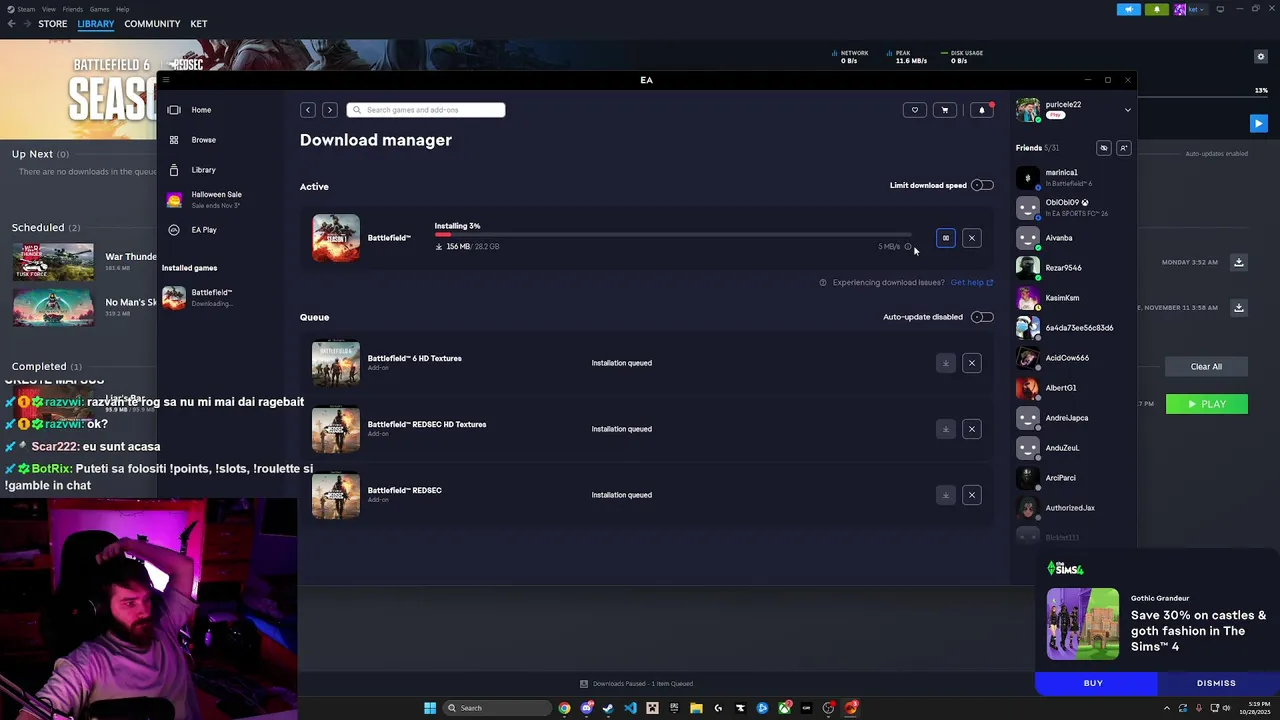Viewport: 1280px width, 720px height.
Task: Expand the puricele22 profile dropdown
Action: (1128, 110)
